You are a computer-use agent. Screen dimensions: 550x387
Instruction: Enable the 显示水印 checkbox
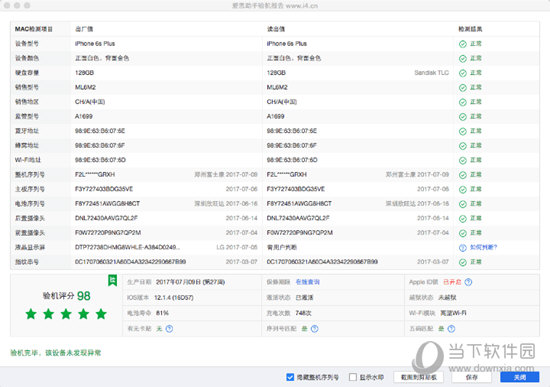pos(353,377)
